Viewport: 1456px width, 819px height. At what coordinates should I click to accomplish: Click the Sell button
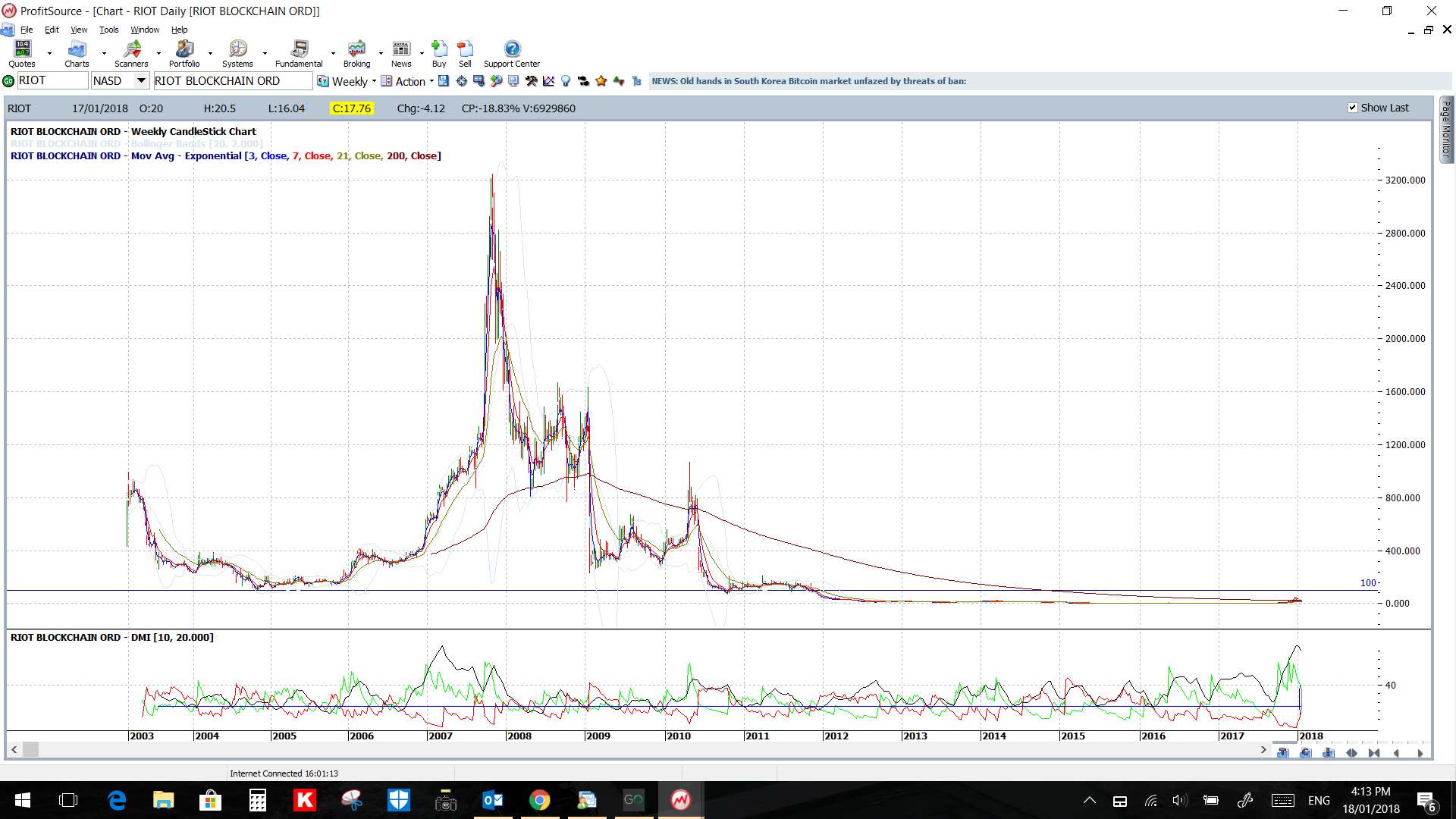tap(465, 54)
